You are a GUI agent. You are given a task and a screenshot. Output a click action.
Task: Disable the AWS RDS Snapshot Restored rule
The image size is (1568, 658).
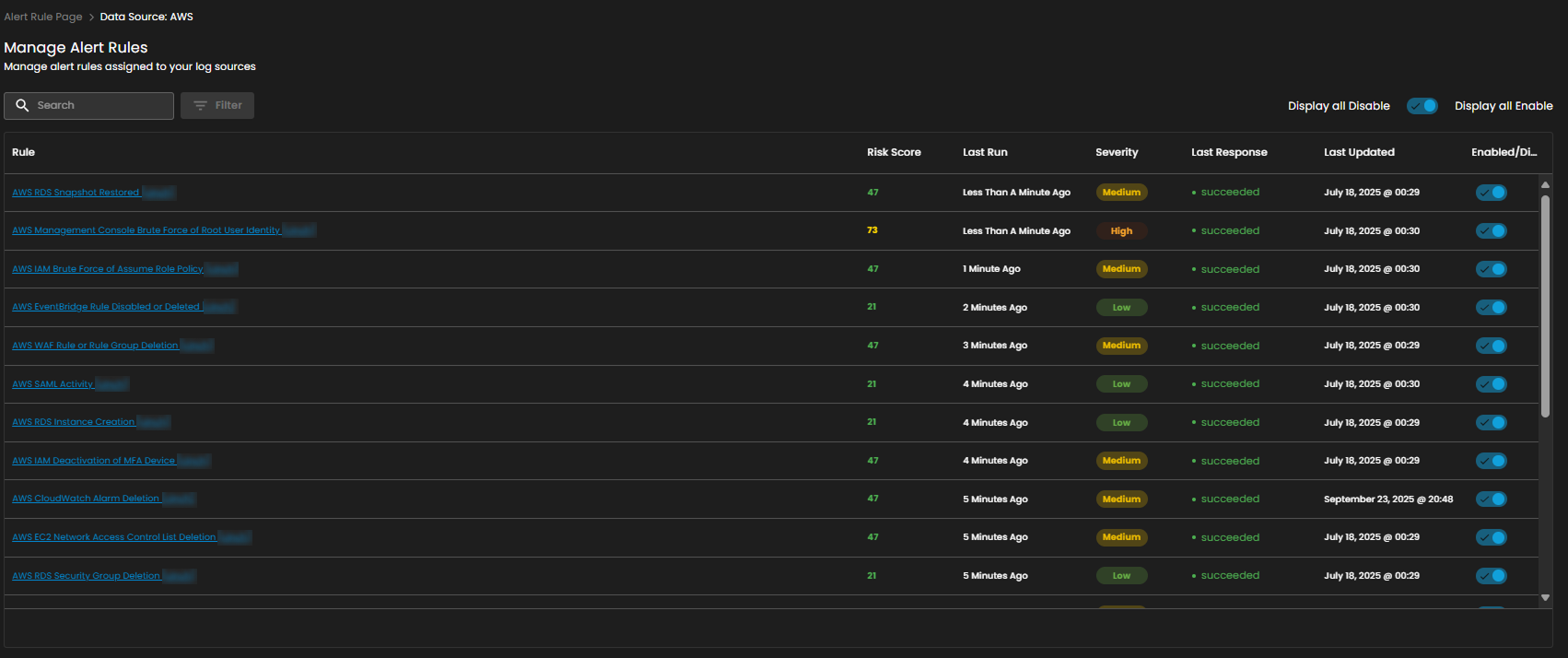coord(1491,193)
